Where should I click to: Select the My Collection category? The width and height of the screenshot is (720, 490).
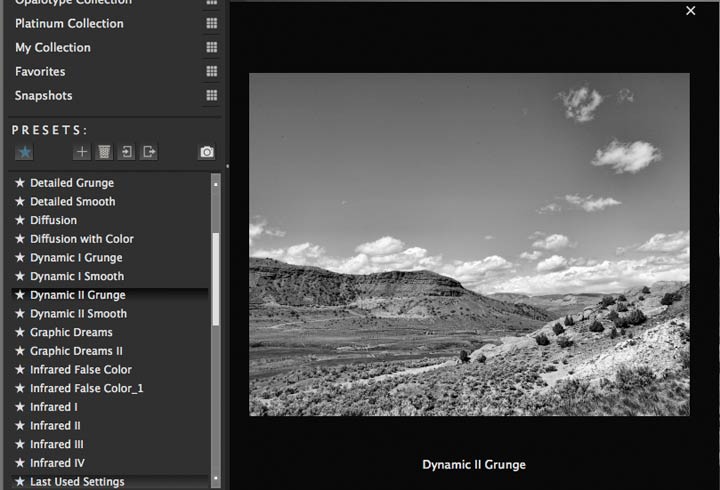click(x=53, y=47)
